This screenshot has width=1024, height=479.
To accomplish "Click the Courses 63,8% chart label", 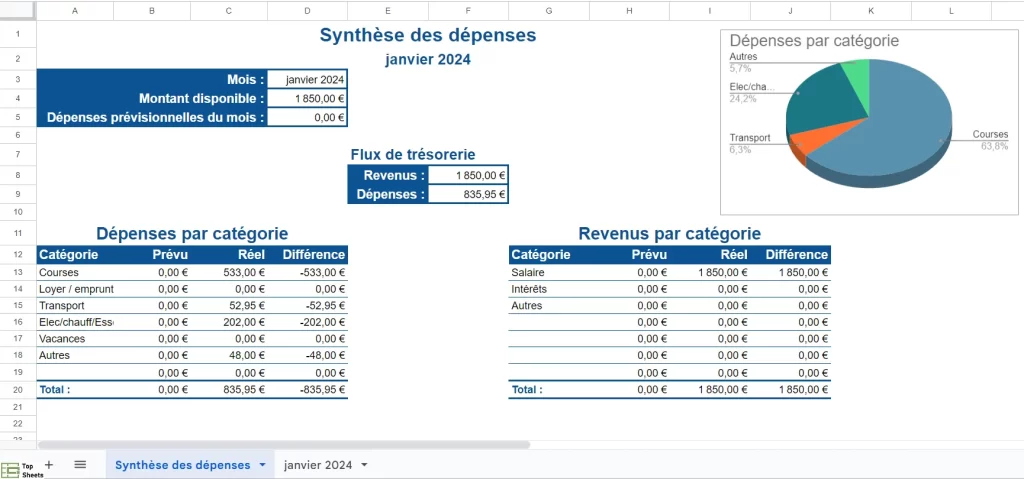I will coord(991,140).
